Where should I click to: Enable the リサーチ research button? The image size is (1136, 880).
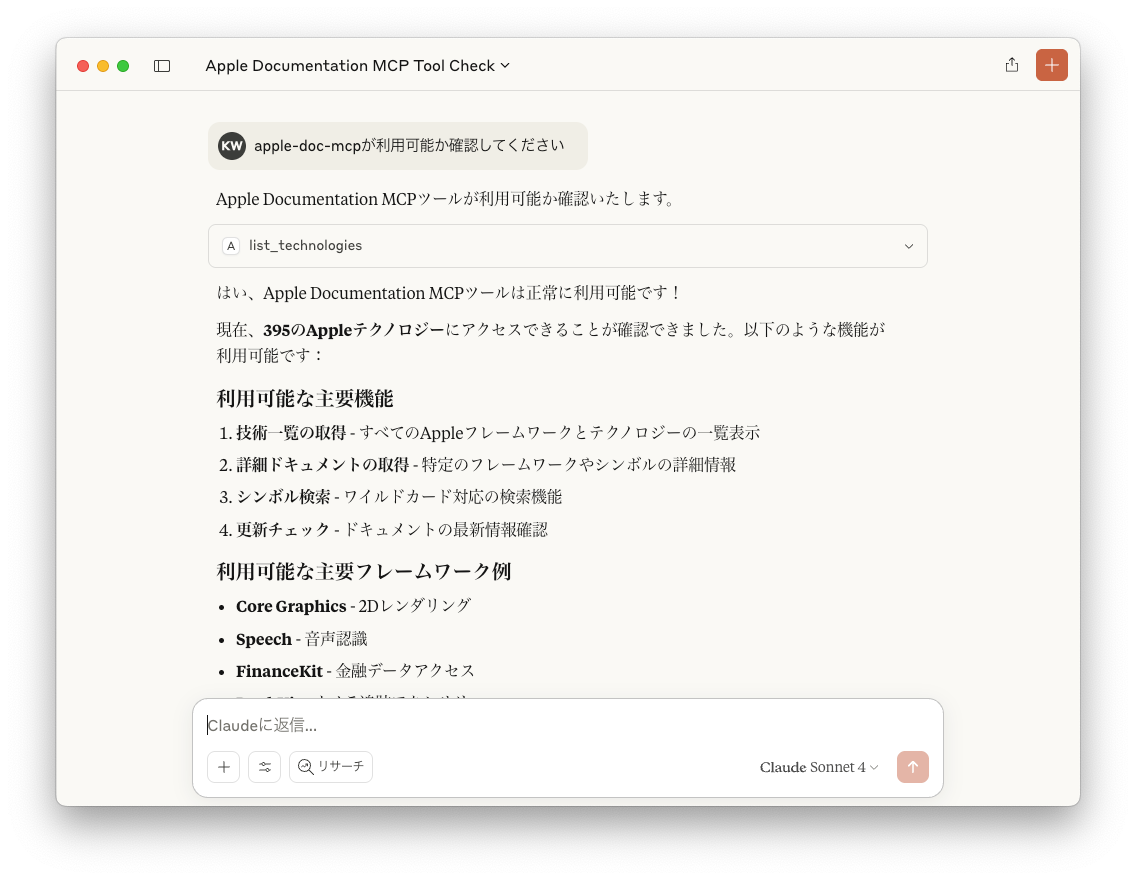[331, 767]
